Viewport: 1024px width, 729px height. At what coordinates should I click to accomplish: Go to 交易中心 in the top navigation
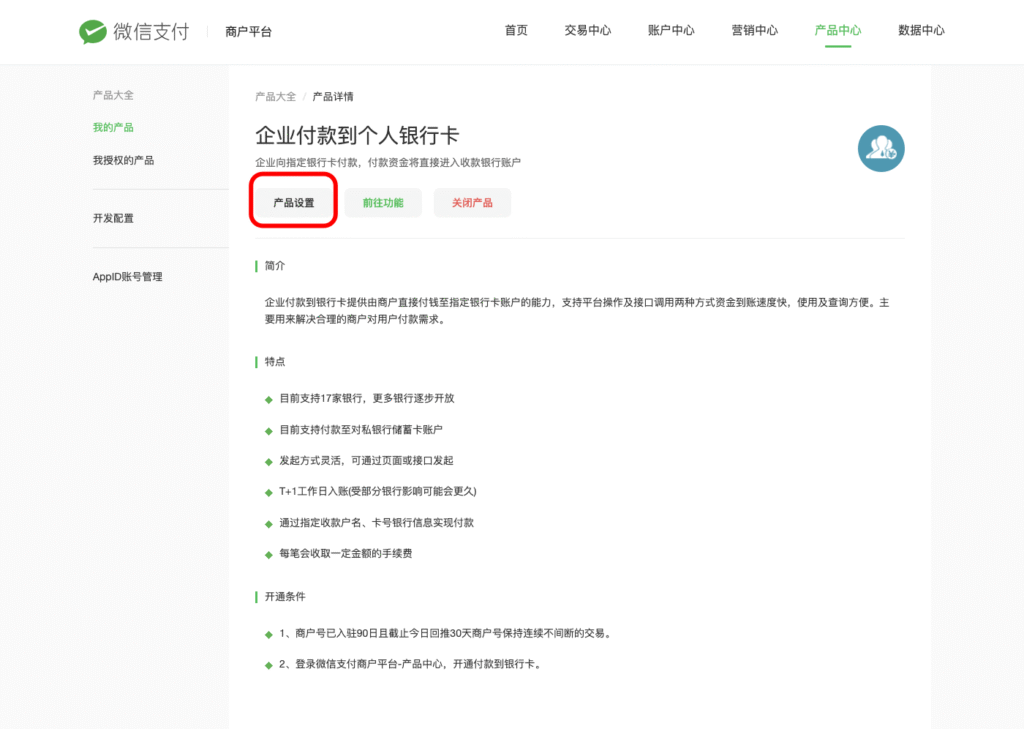591,30
